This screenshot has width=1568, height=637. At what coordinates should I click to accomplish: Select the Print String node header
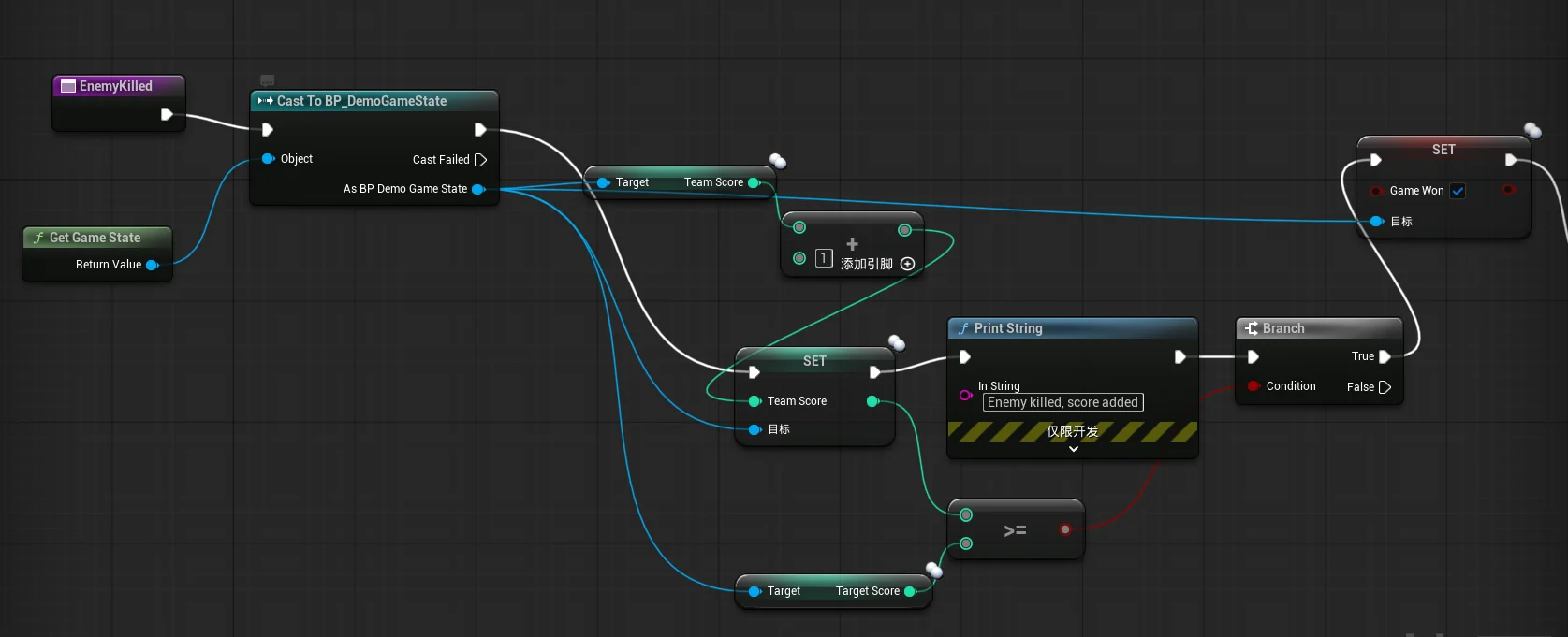1073,328
